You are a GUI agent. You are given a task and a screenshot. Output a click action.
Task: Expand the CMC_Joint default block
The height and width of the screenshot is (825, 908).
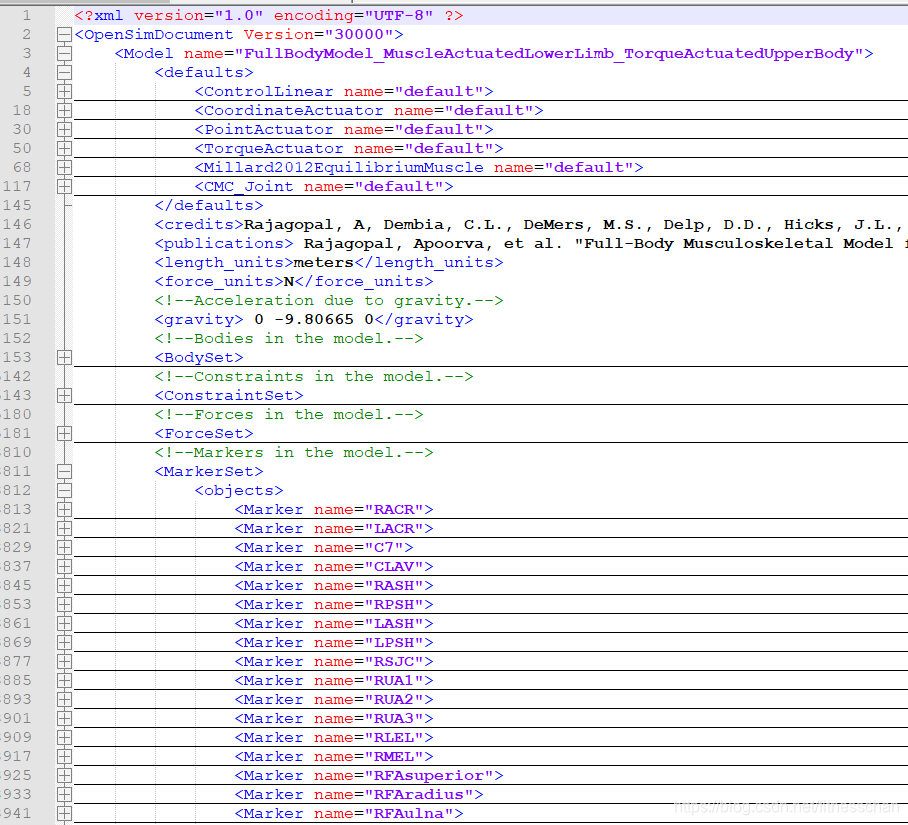[x=64, y=186]
